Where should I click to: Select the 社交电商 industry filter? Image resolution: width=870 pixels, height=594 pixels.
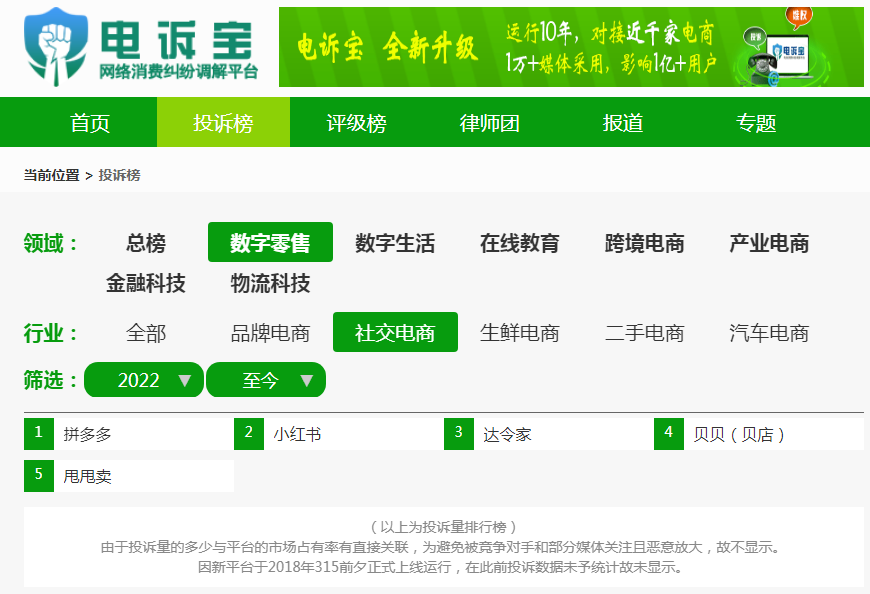[395, 332]
